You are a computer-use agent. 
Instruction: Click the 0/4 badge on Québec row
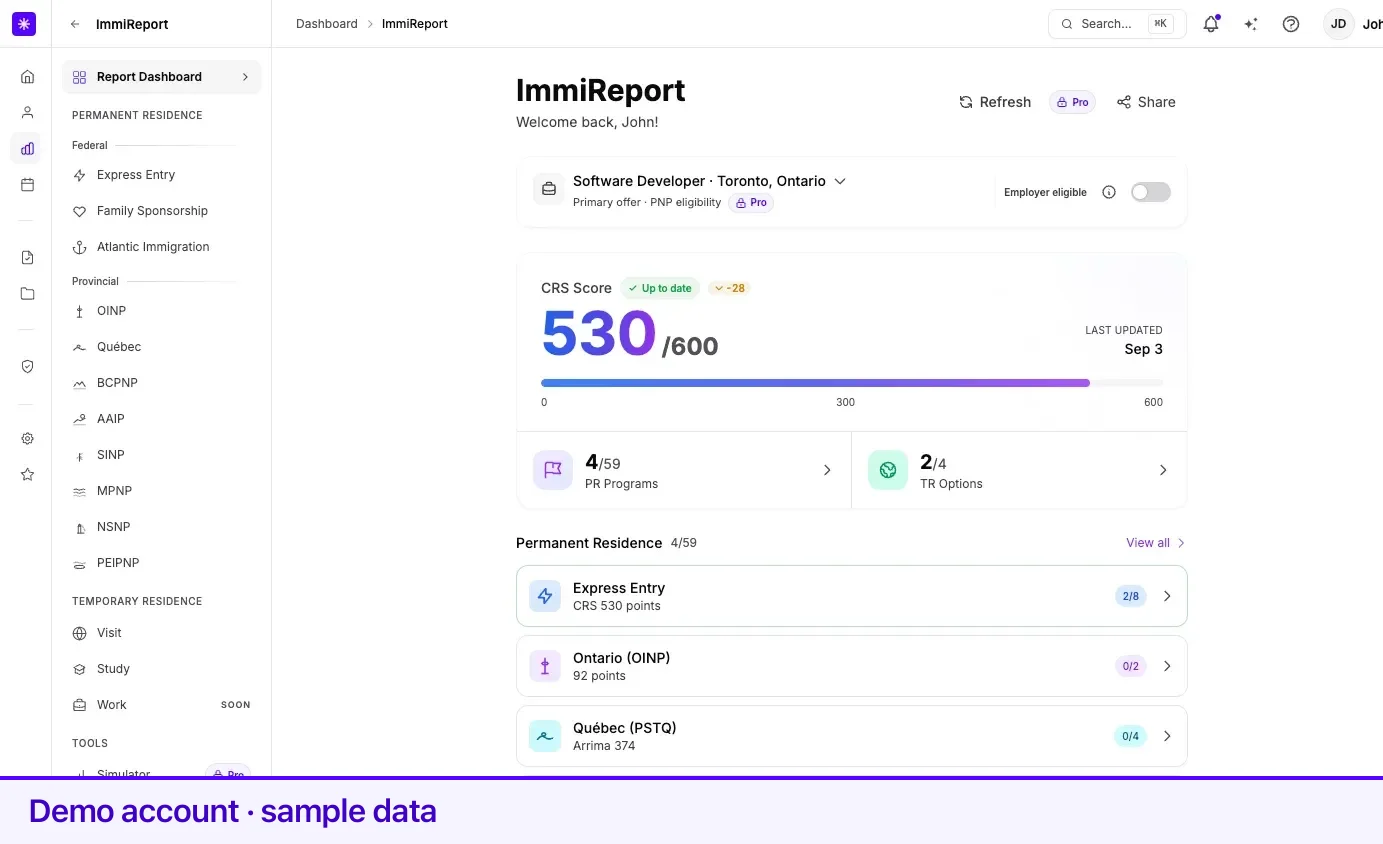pyautogui.click(x=1131, y=736)
